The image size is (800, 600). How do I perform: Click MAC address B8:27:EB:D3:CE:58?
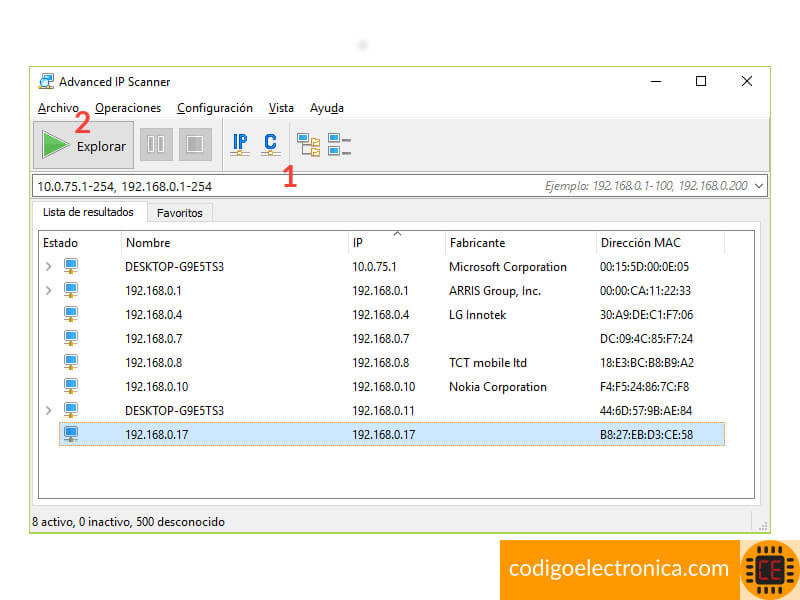click(x=646, y=435)
